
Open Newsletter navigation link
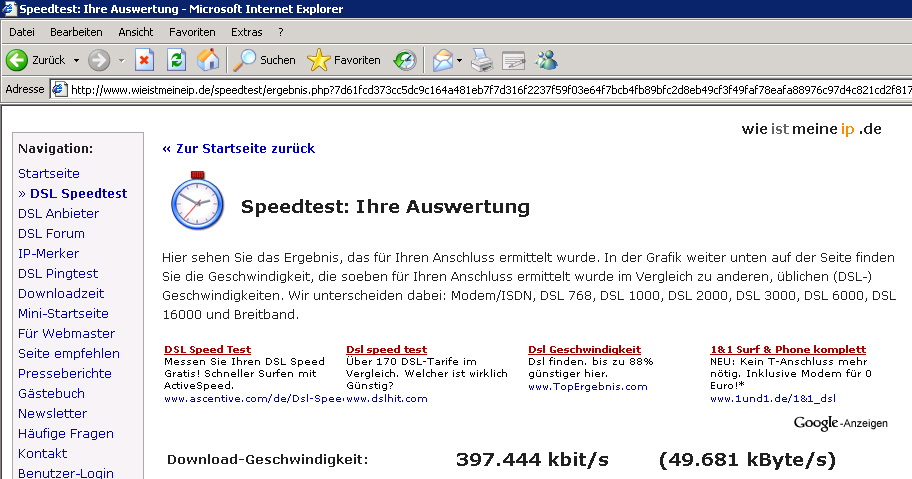(x=52, y=413)
